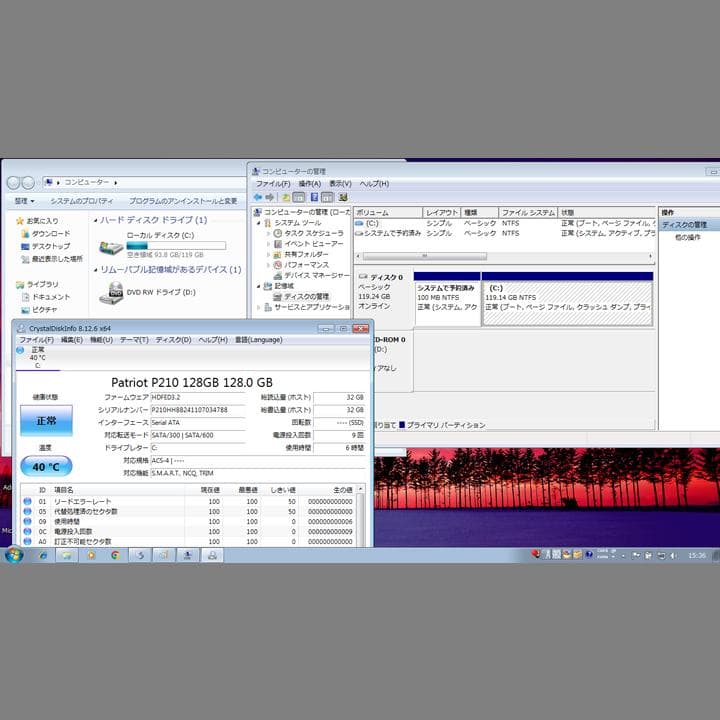Go back in Computer Management toolbar
The height and width of the screenshot is (720, 720).
pos(258,197)
